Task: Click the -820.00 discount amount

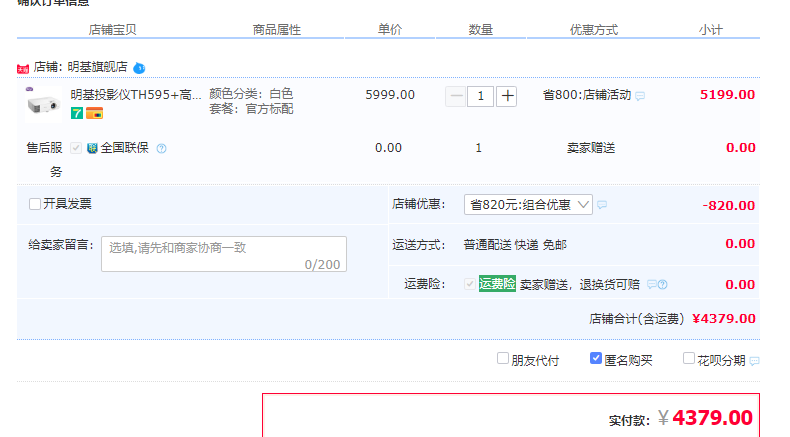Action: click(x=729, y=206)
